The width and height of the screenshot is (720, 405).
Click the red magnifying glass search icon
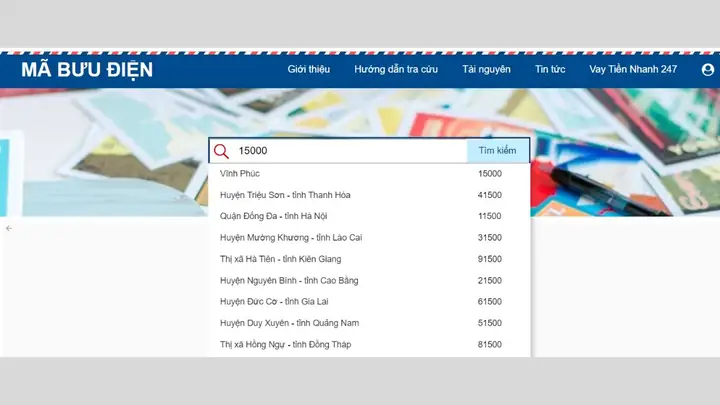click(x=221, y=151)
